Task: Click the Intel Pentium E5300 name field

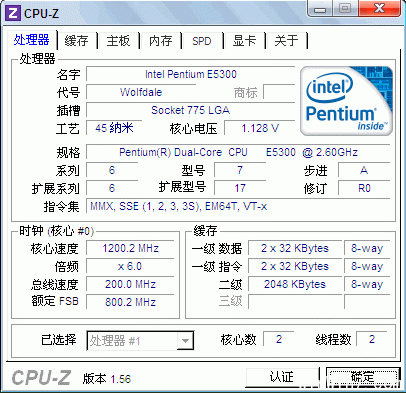Action: (x=191, y=74)
